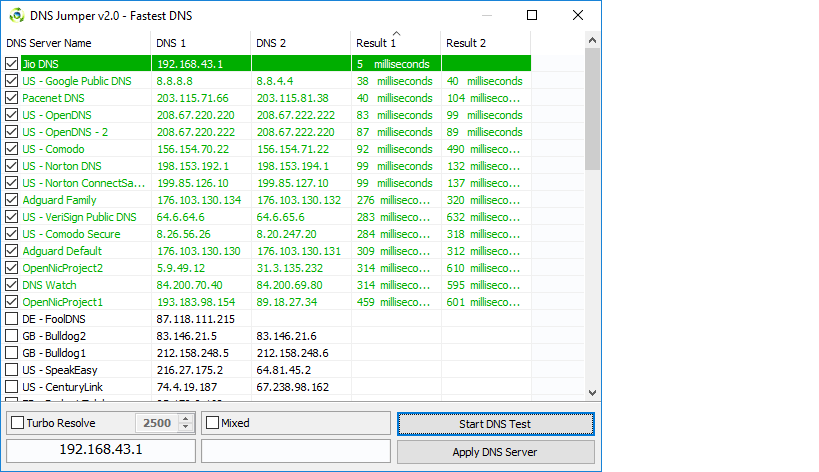Screen dimensions: 819x472
Task: Select the OpenNicProject2 row name
Action: tap(62, 268)
